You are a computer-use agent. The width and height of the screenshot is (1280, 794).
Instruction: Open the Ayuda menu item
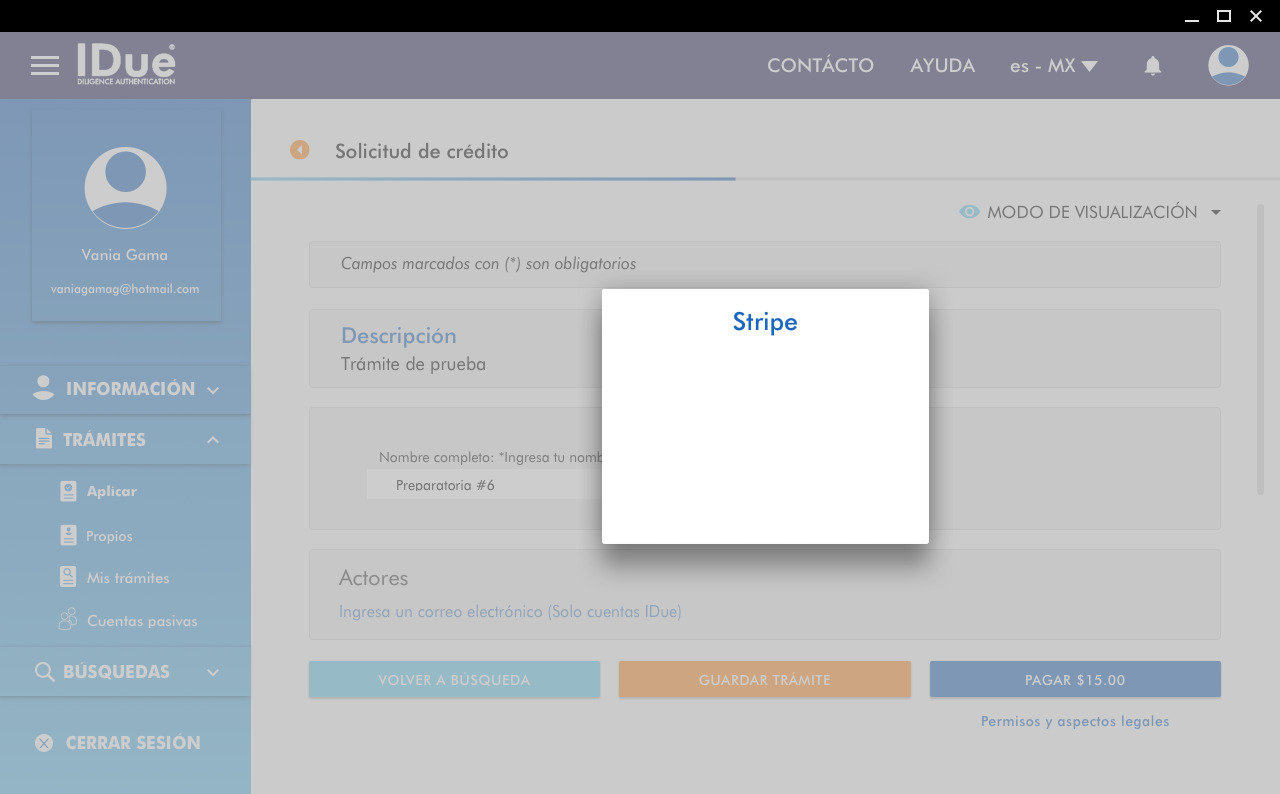coord(942,66)
